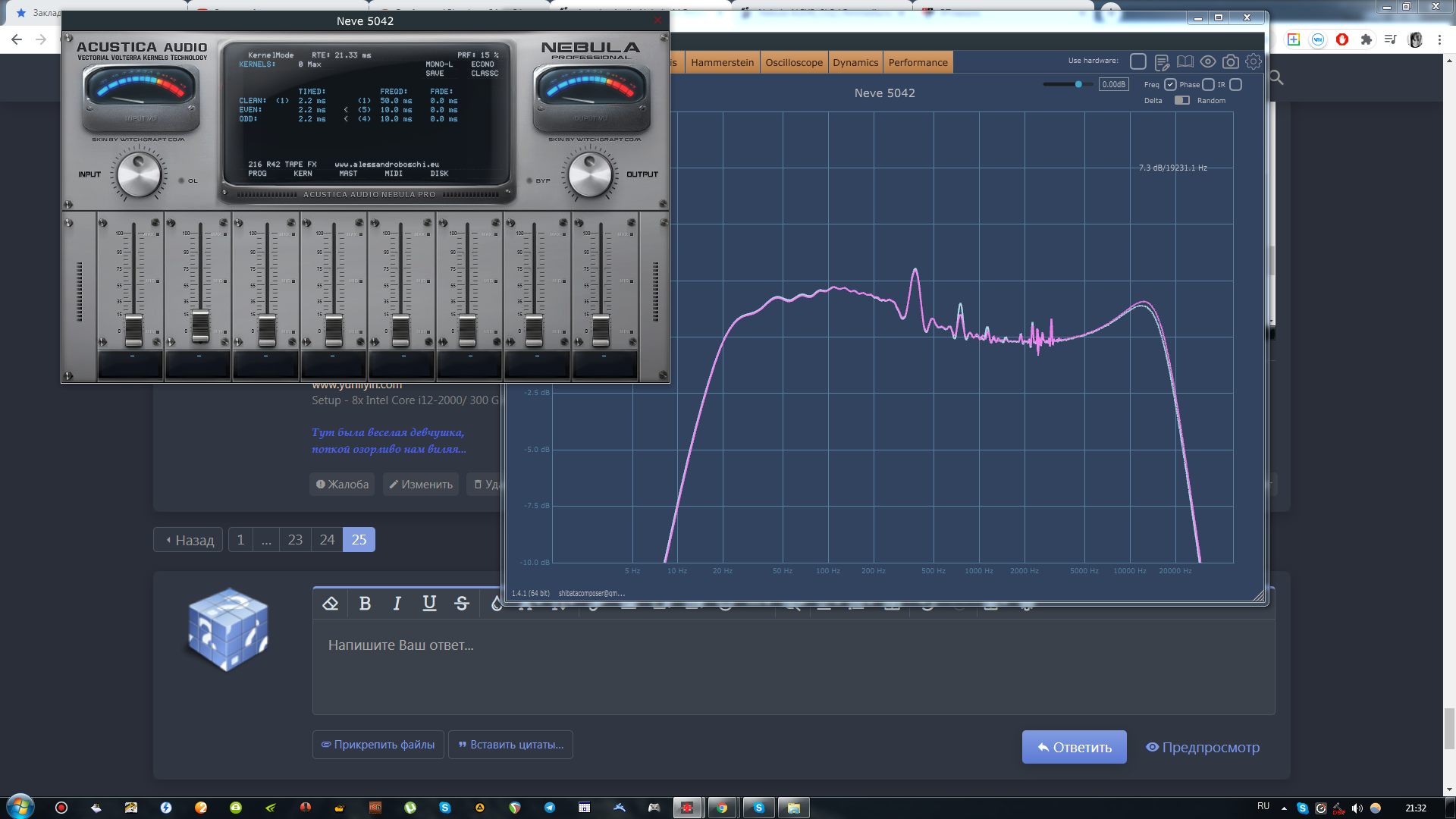Open the manual book icon in analyzer
The height and width of the screenshot is (819, 1456).
point(1185,62)
